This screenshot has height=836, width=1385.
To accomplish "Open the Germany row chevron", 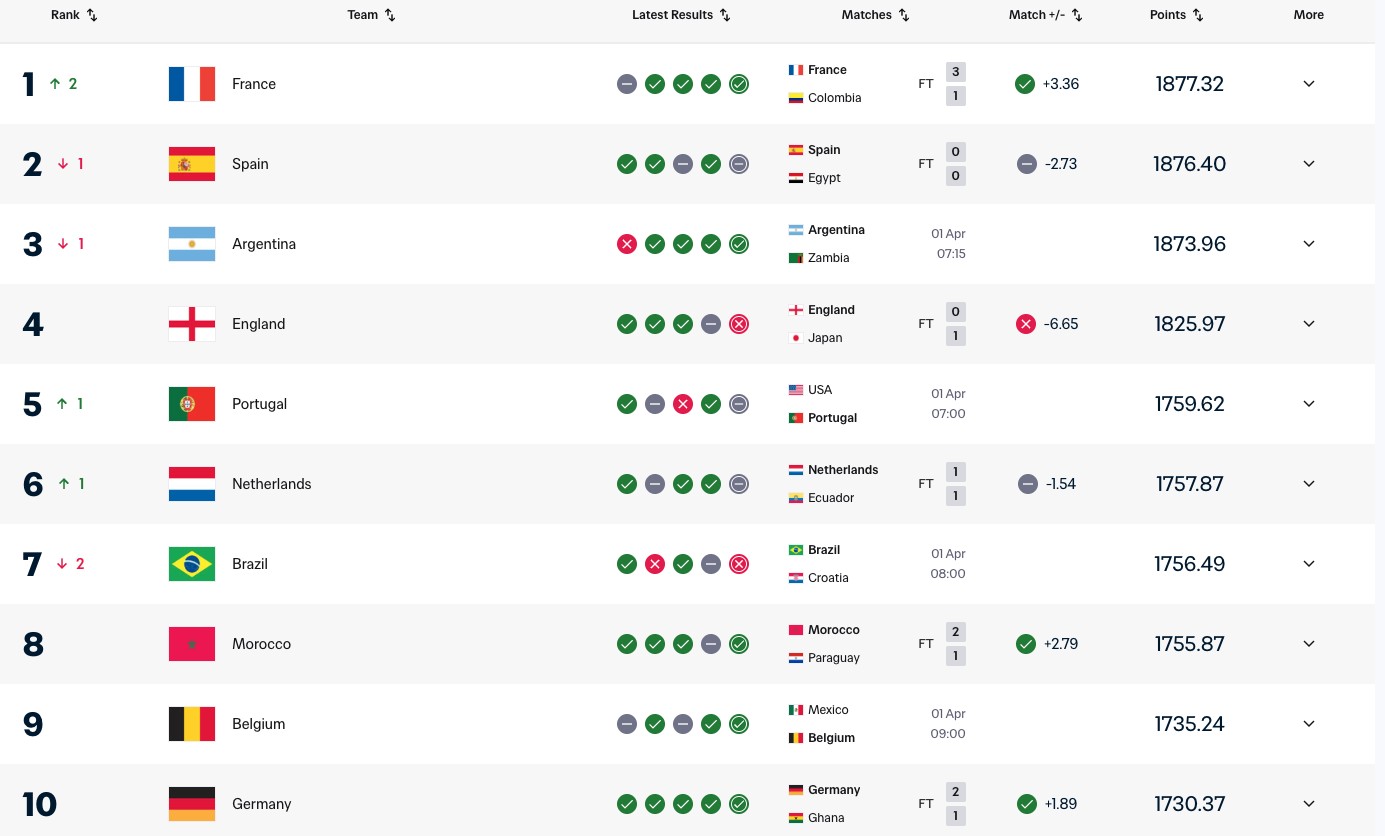I will 1308,804.
